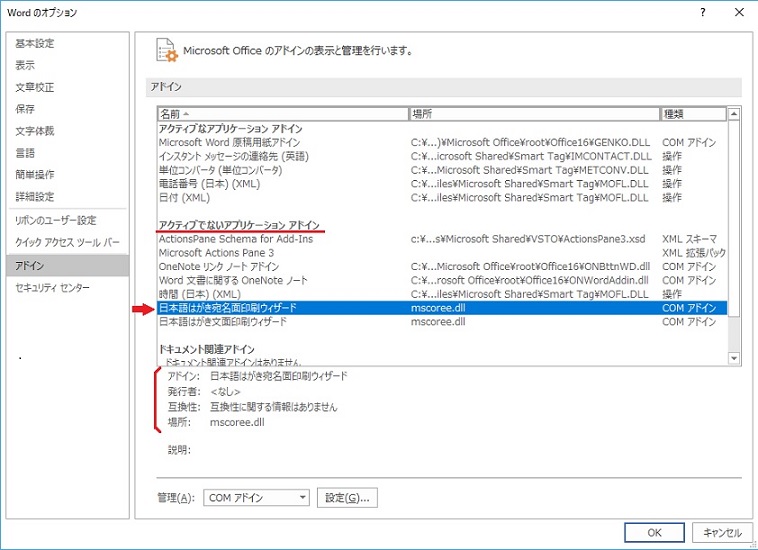Sort add-ins by 種類 column header
Screen dimensions: 758x550
coord(693,114)
